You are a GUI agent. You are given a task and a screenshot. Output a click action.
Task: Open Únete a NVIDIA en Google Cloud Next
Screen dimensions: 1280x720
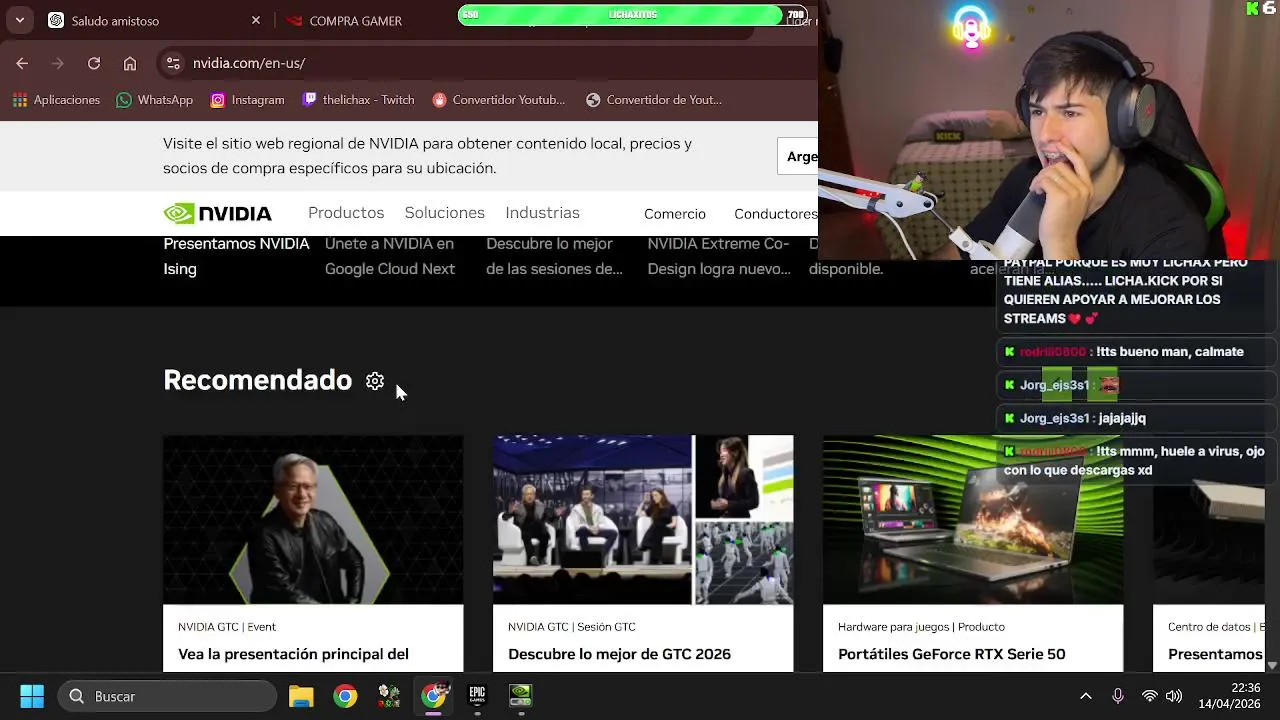point(390,256)
